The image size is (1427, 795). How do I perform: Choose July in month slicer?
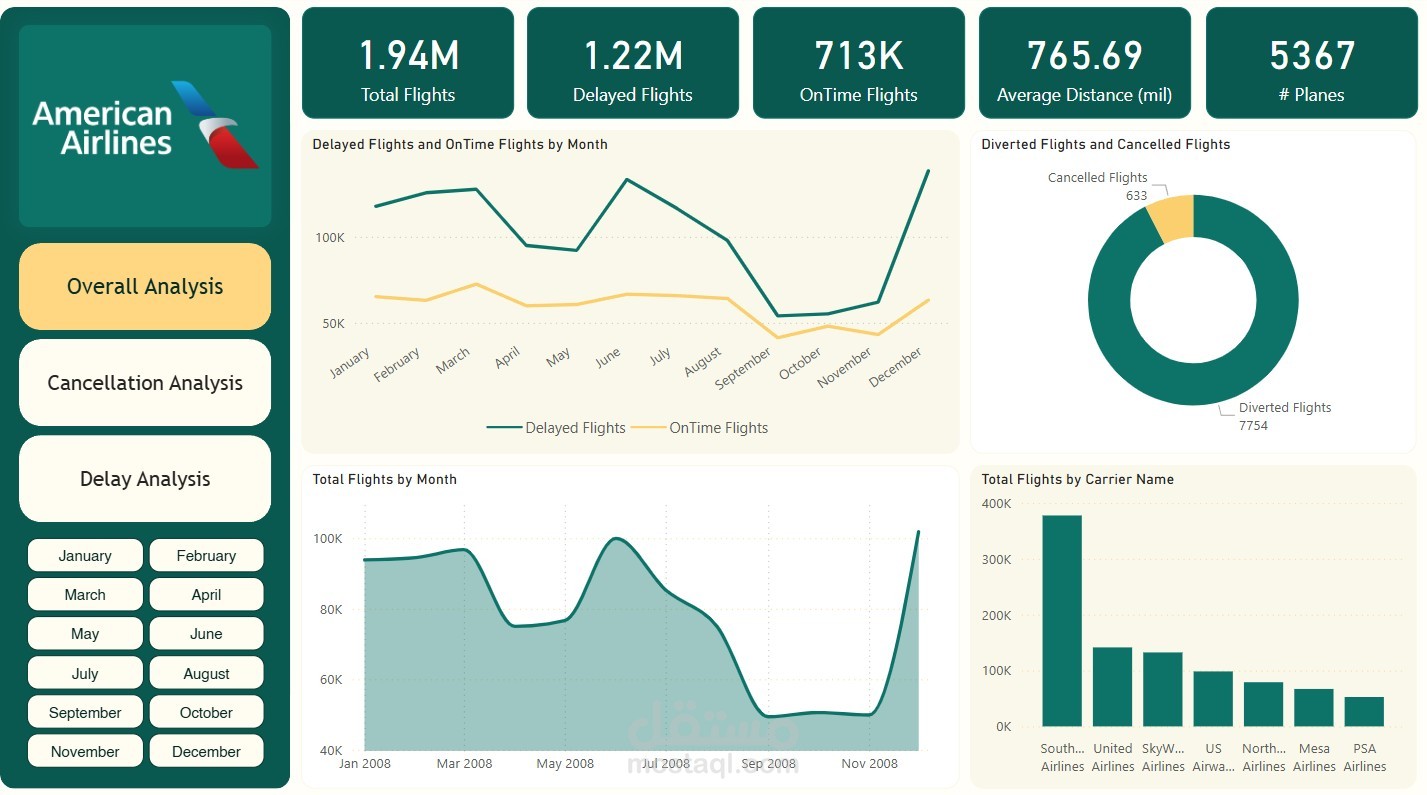tap(85, 673)
